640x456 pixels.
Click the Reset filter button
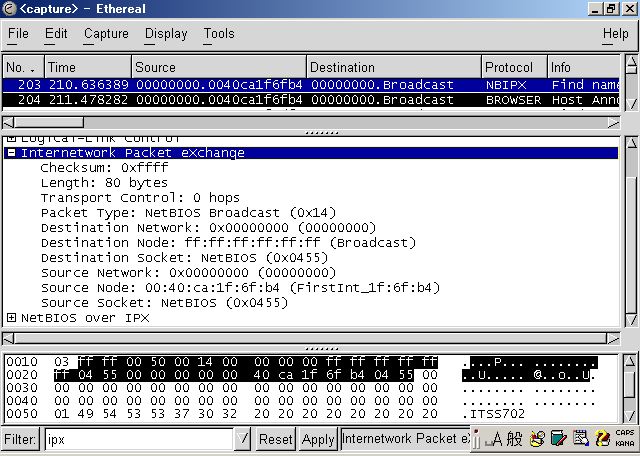coord(276,440)
